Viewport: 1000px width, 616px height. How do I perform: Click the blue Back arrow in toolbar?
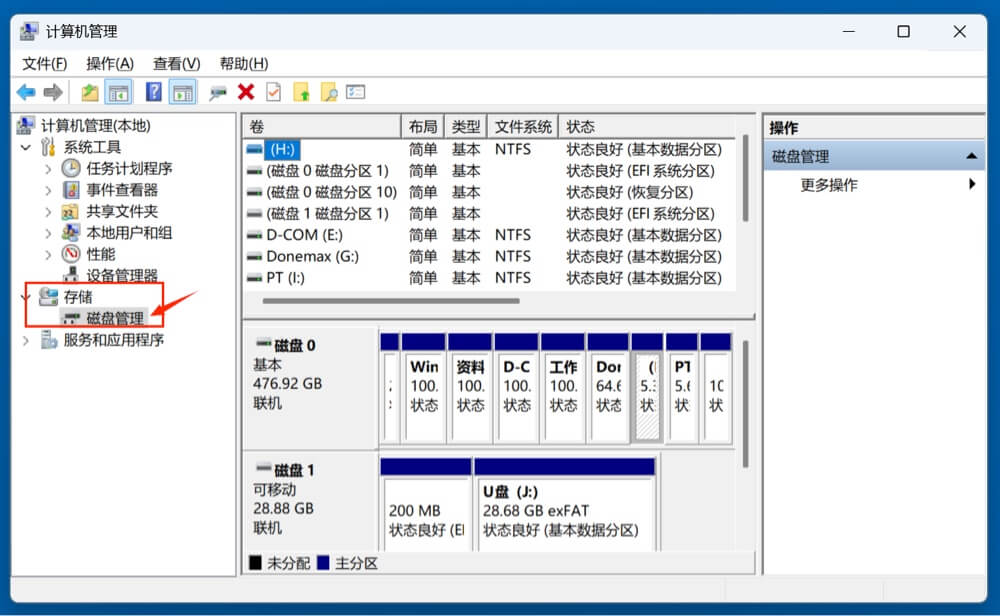pos(26,93)
